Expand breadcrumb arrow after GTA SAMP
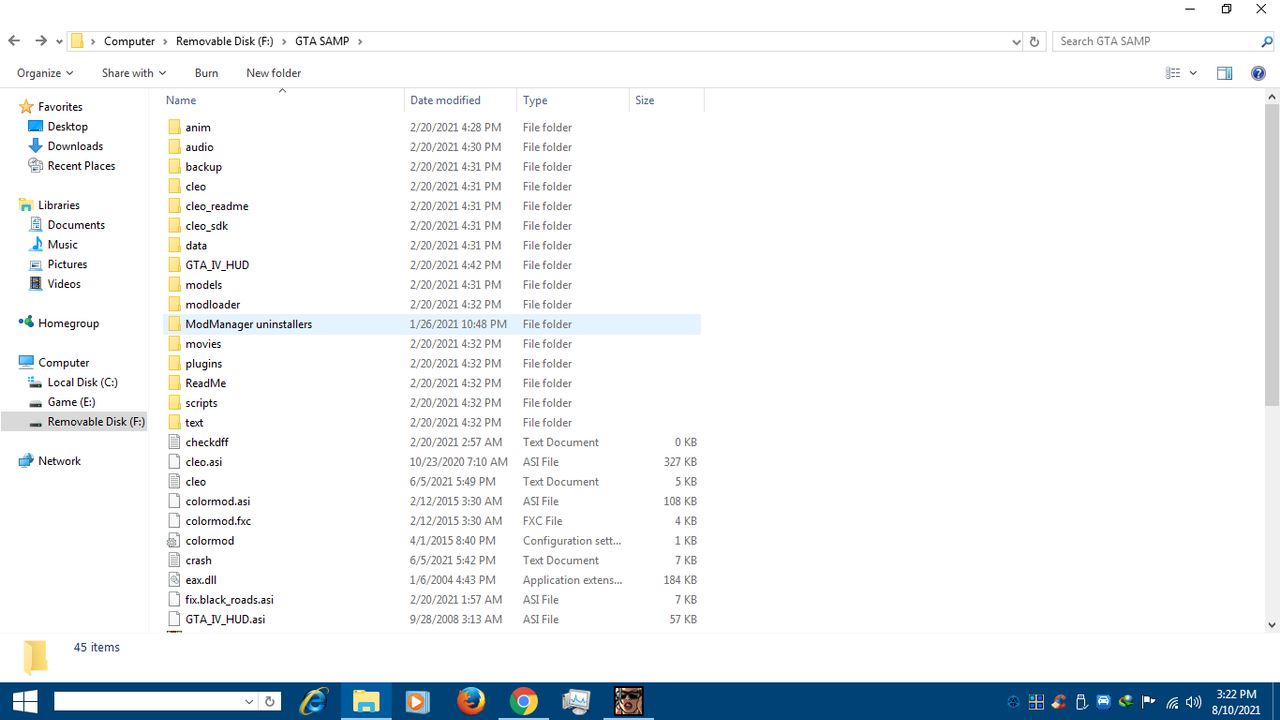This screenshot has width=1280, height=720. (360, 42)
